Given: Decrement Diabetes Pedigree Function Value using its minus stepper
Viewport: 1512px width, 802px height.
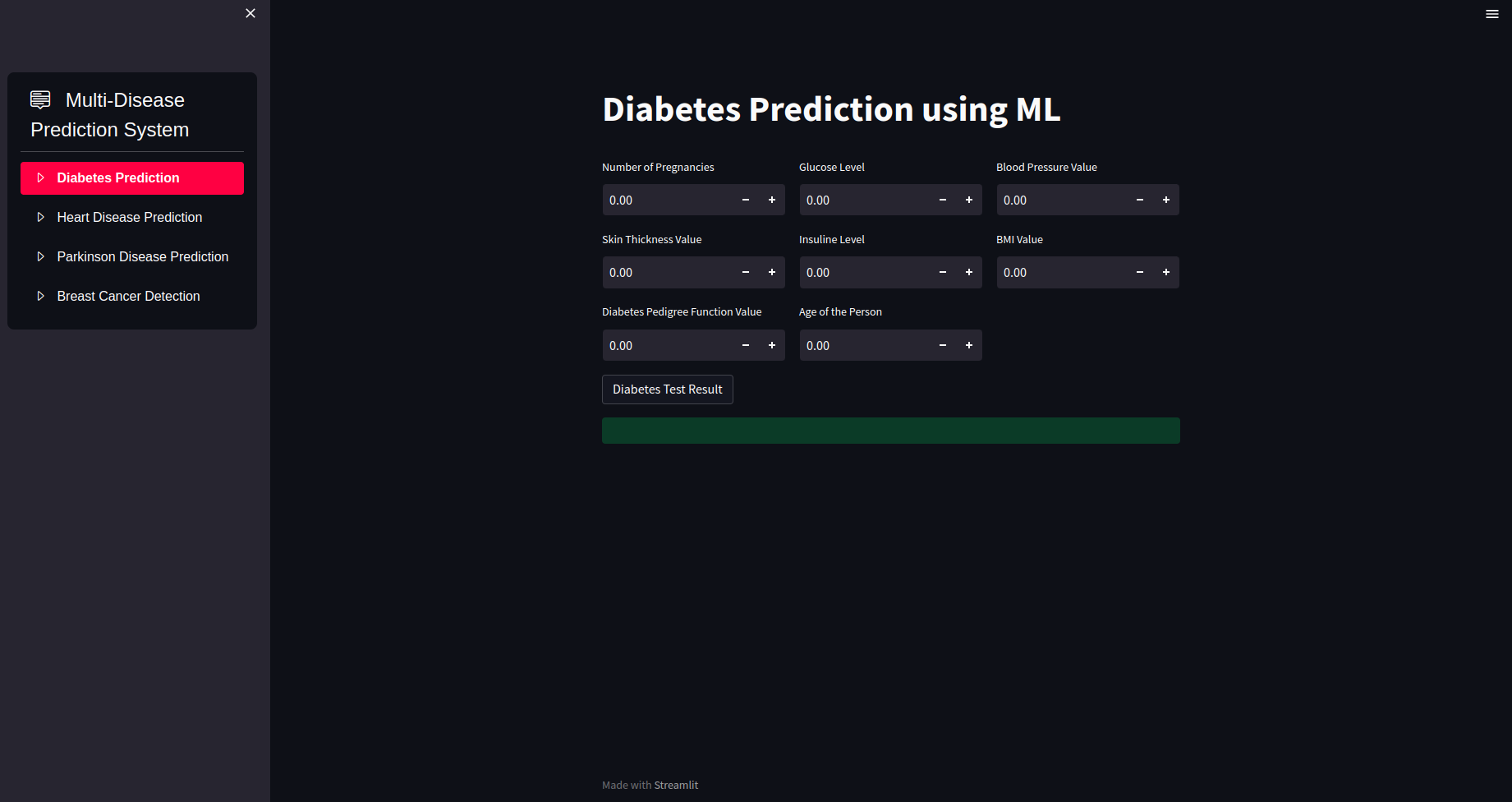Looking at the screenshot, I should pyautogui.click(x=745, y=345).
